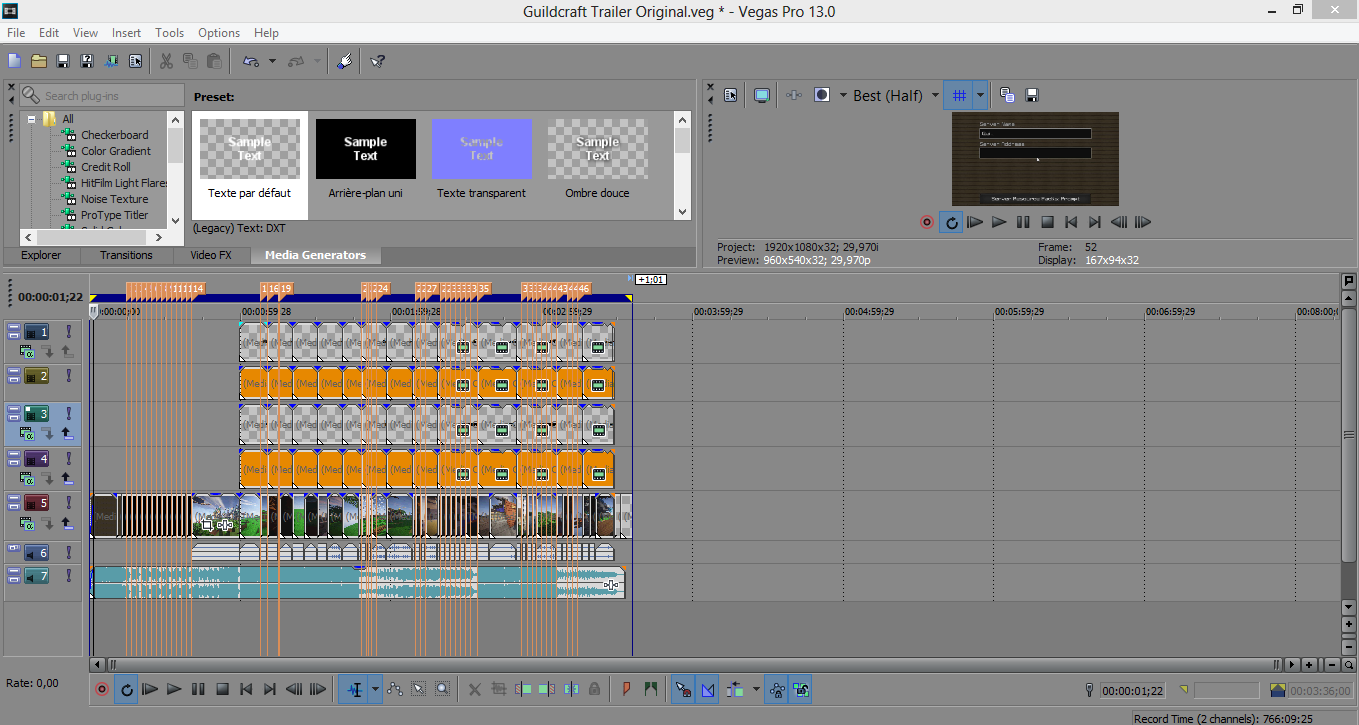Viewport: 1359px width, 725px height.
Task: Click Record button in timeline transport
Action: [x=102, y=689]
